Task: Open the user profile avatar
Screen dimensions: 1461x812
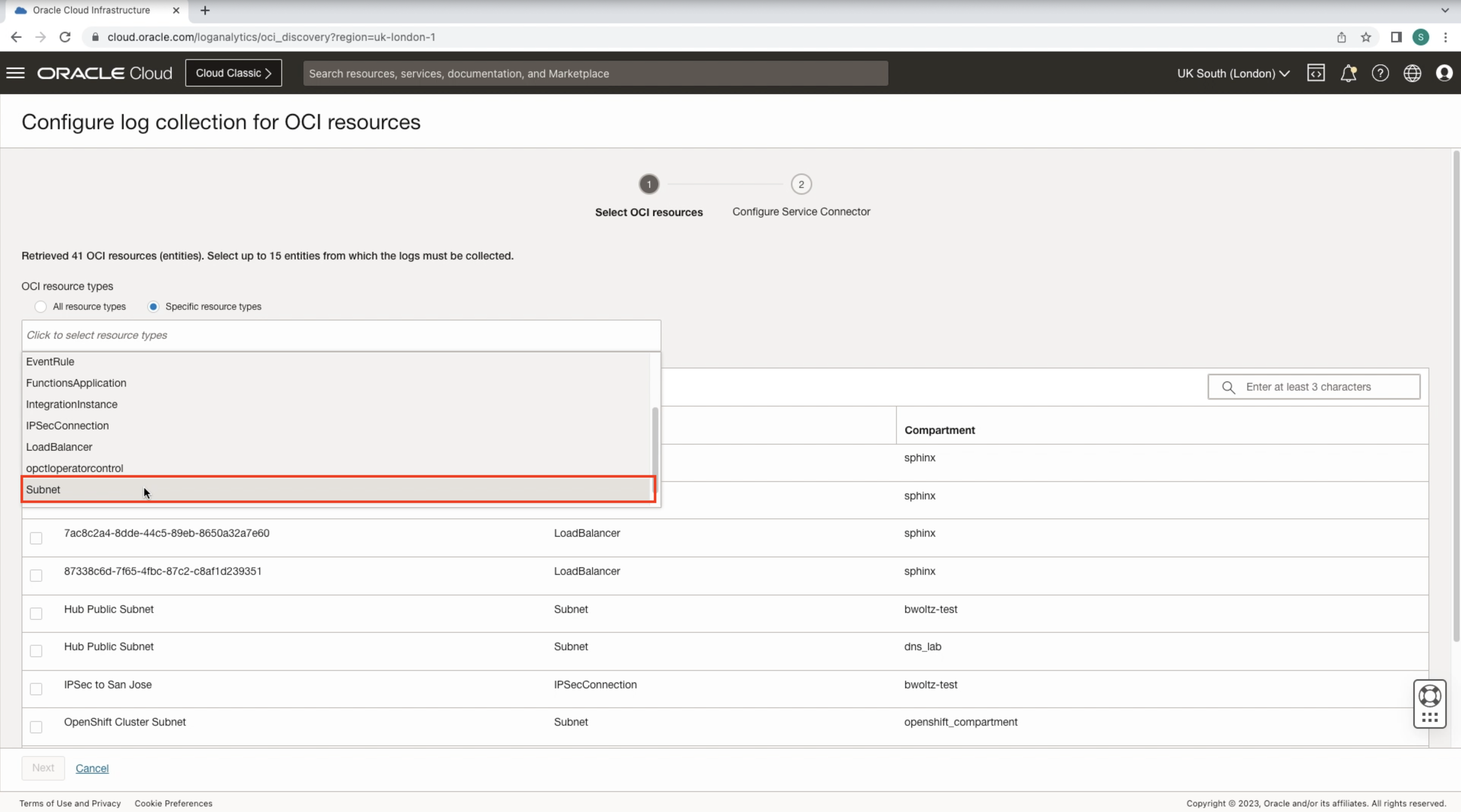Action: (1445, 73)
